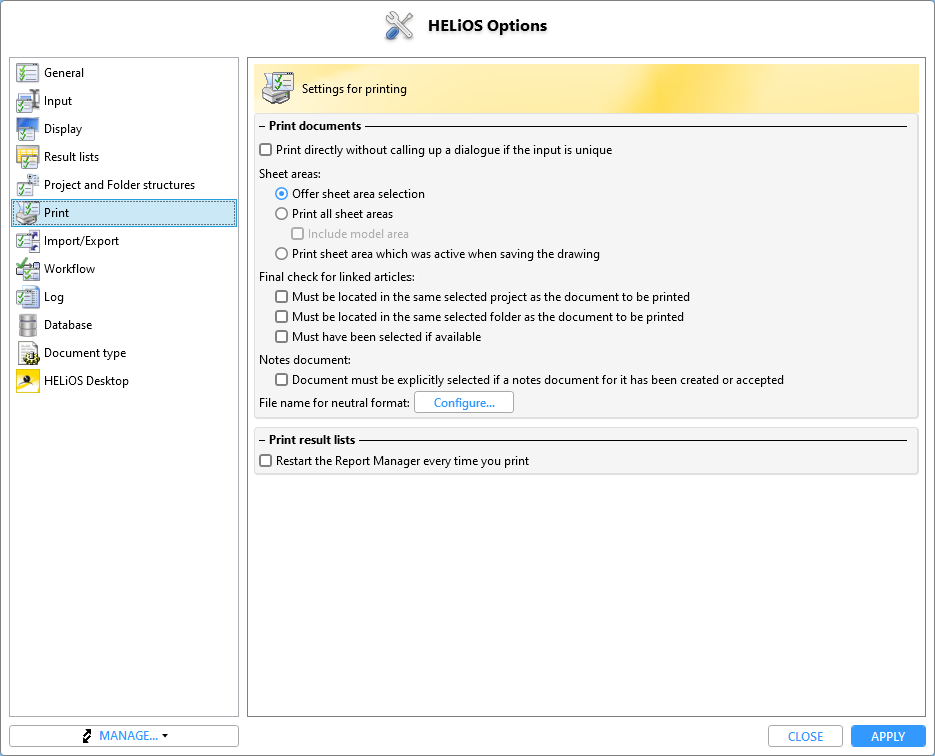Open the General options page
The image size is (935, 756).
point(124,73)
